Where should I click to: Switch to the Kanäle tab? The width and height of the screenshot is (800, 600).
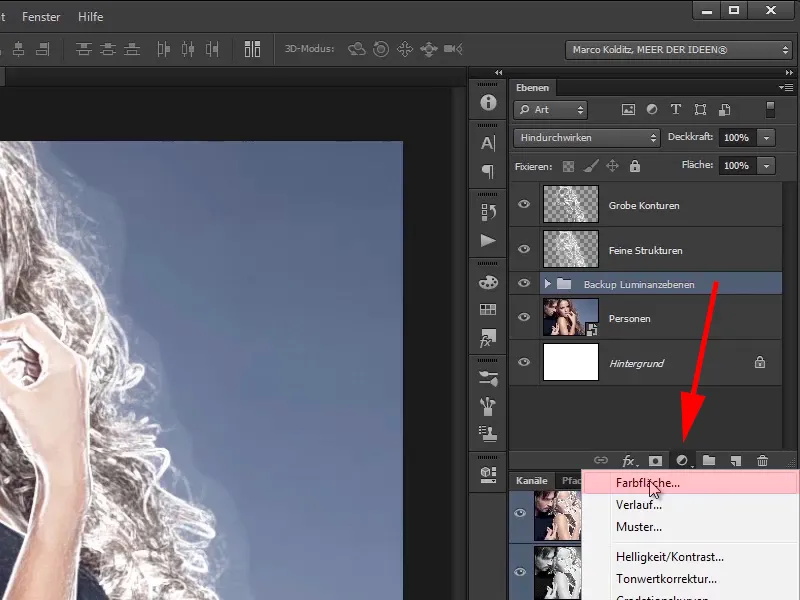point(531,481)
